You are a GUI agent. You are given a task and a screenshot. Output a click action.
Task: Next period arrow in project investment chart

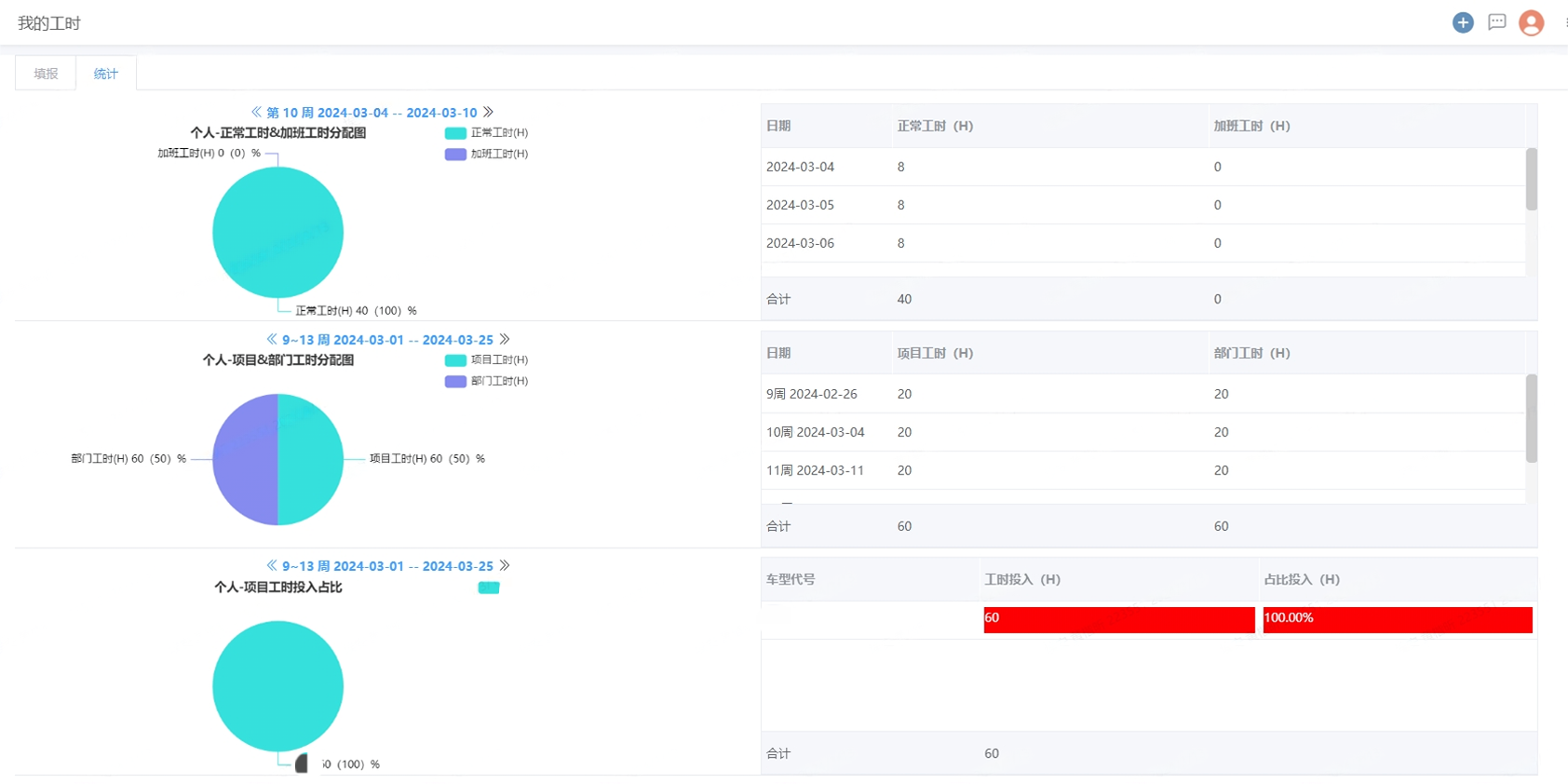click(x=505, y=565)
